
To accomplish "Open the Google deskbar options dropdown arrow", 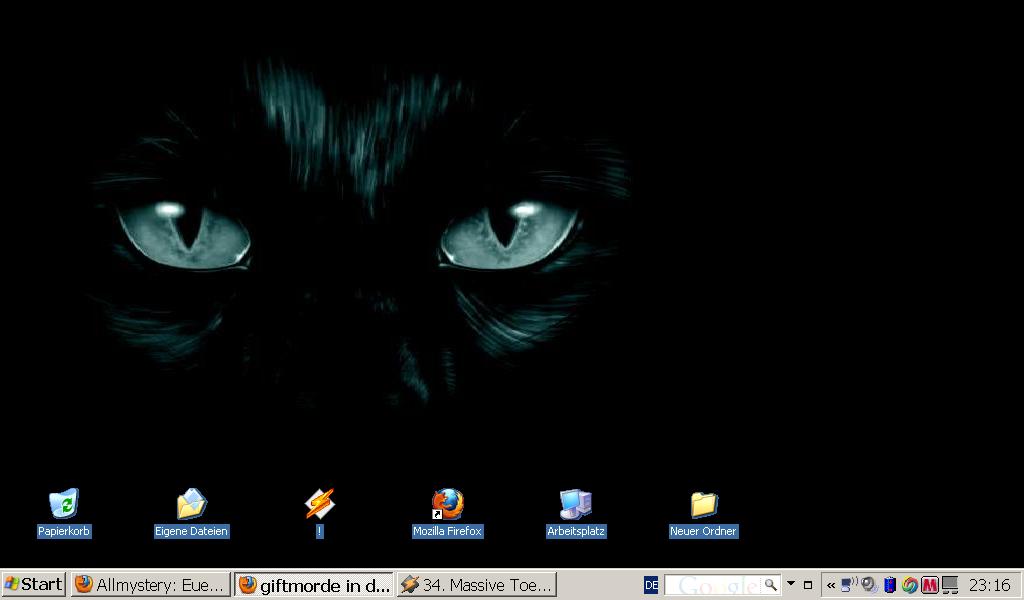I will click(791, 584).
